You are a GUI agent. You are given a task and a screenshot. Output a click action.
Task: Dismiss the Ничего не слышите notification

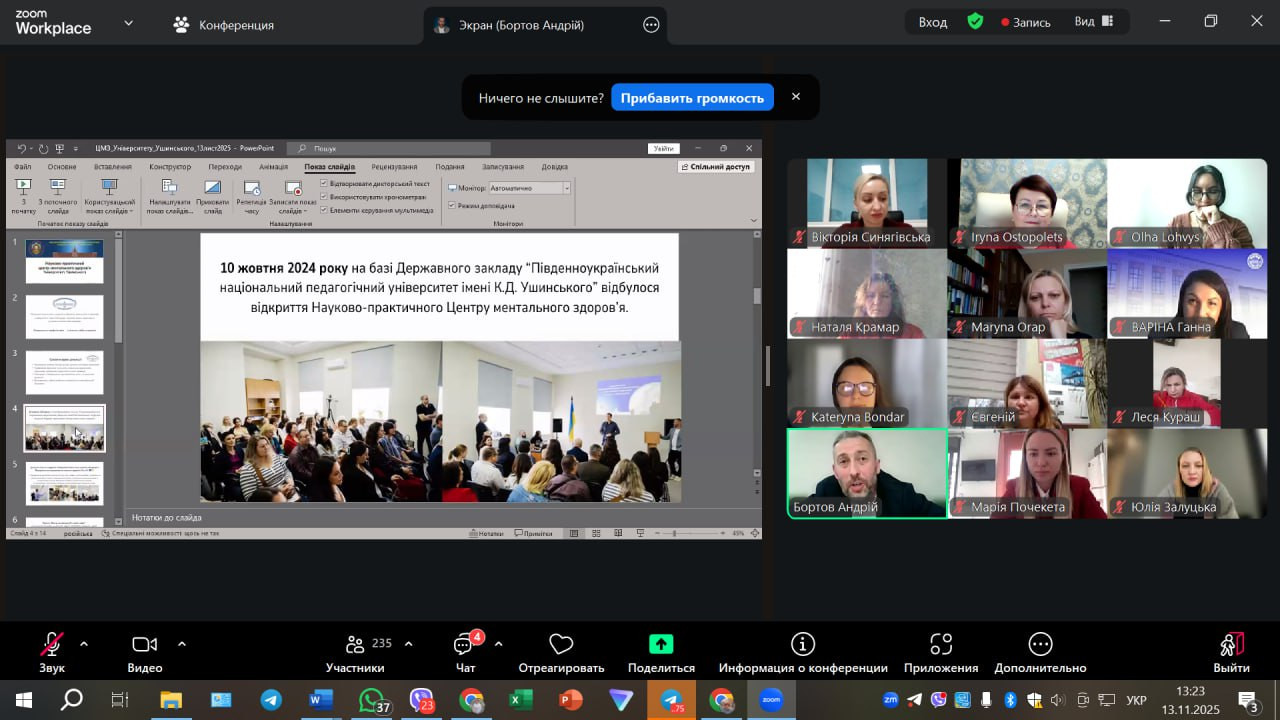click(x=796, y=97)
